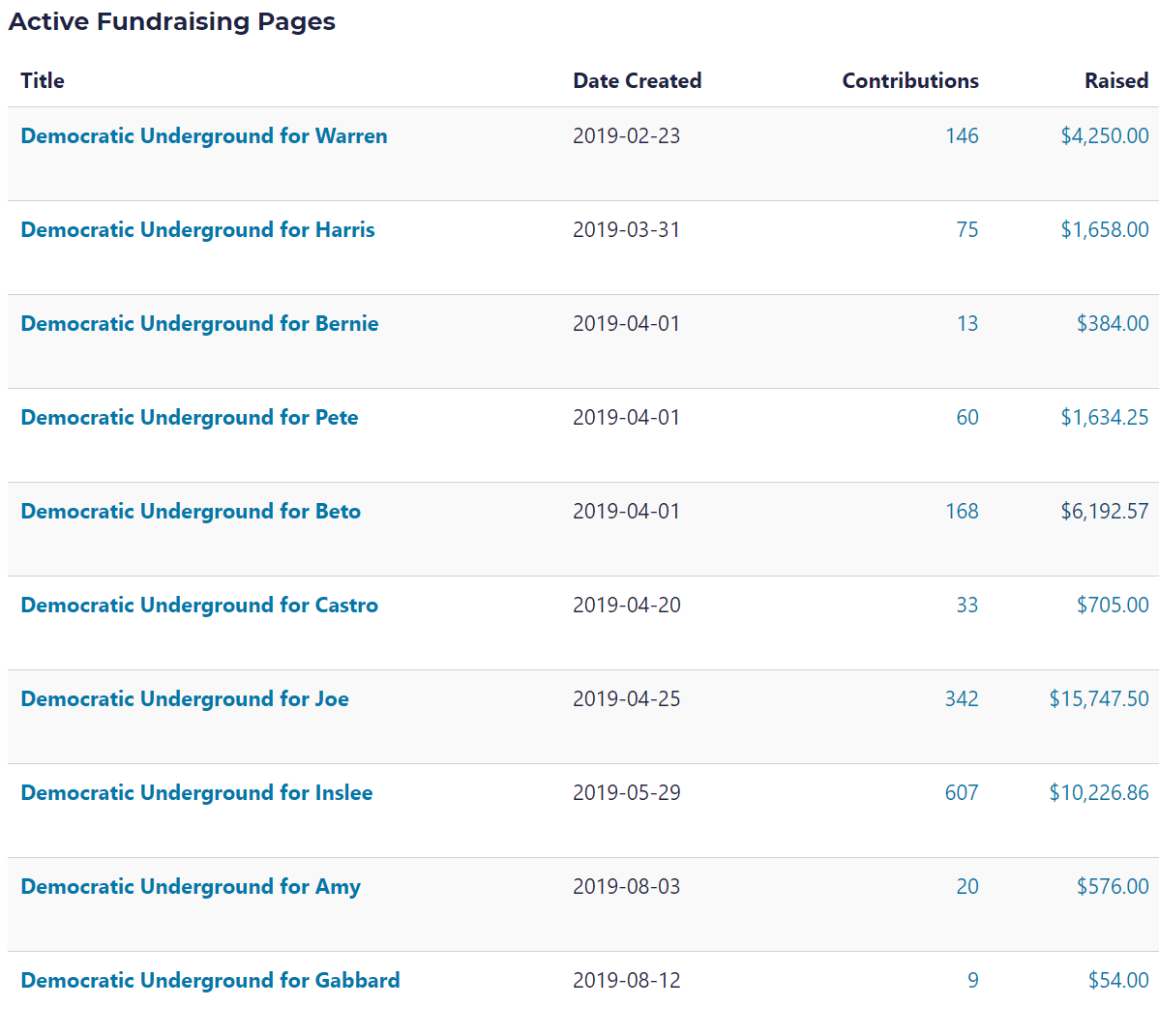Click Beto's 168 contributions number

coord(962,512)
